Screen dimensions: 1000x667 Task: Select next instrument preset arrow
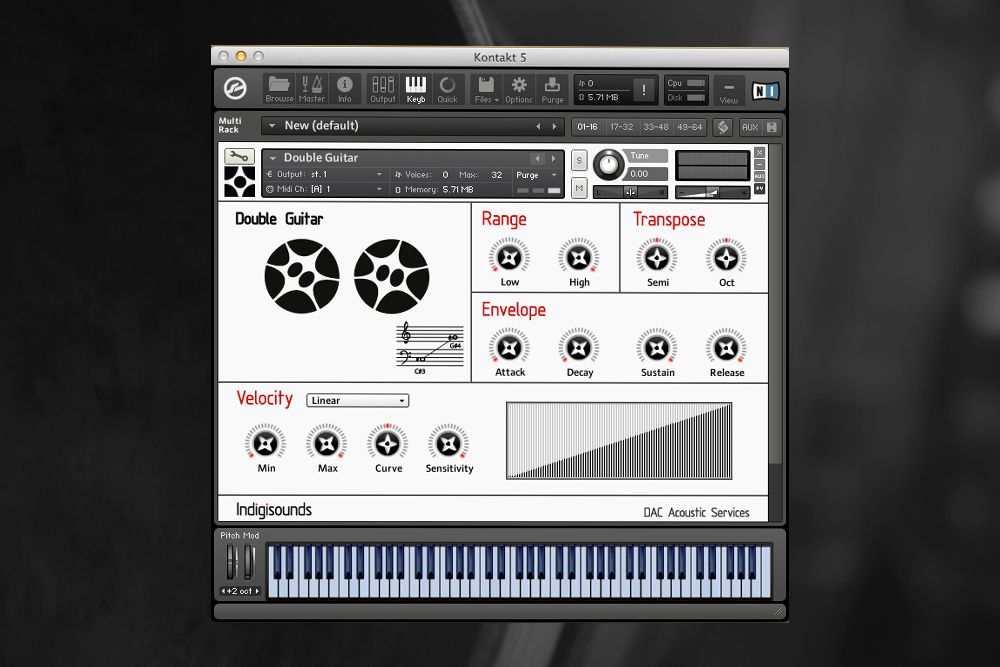(x=554, y=158)
